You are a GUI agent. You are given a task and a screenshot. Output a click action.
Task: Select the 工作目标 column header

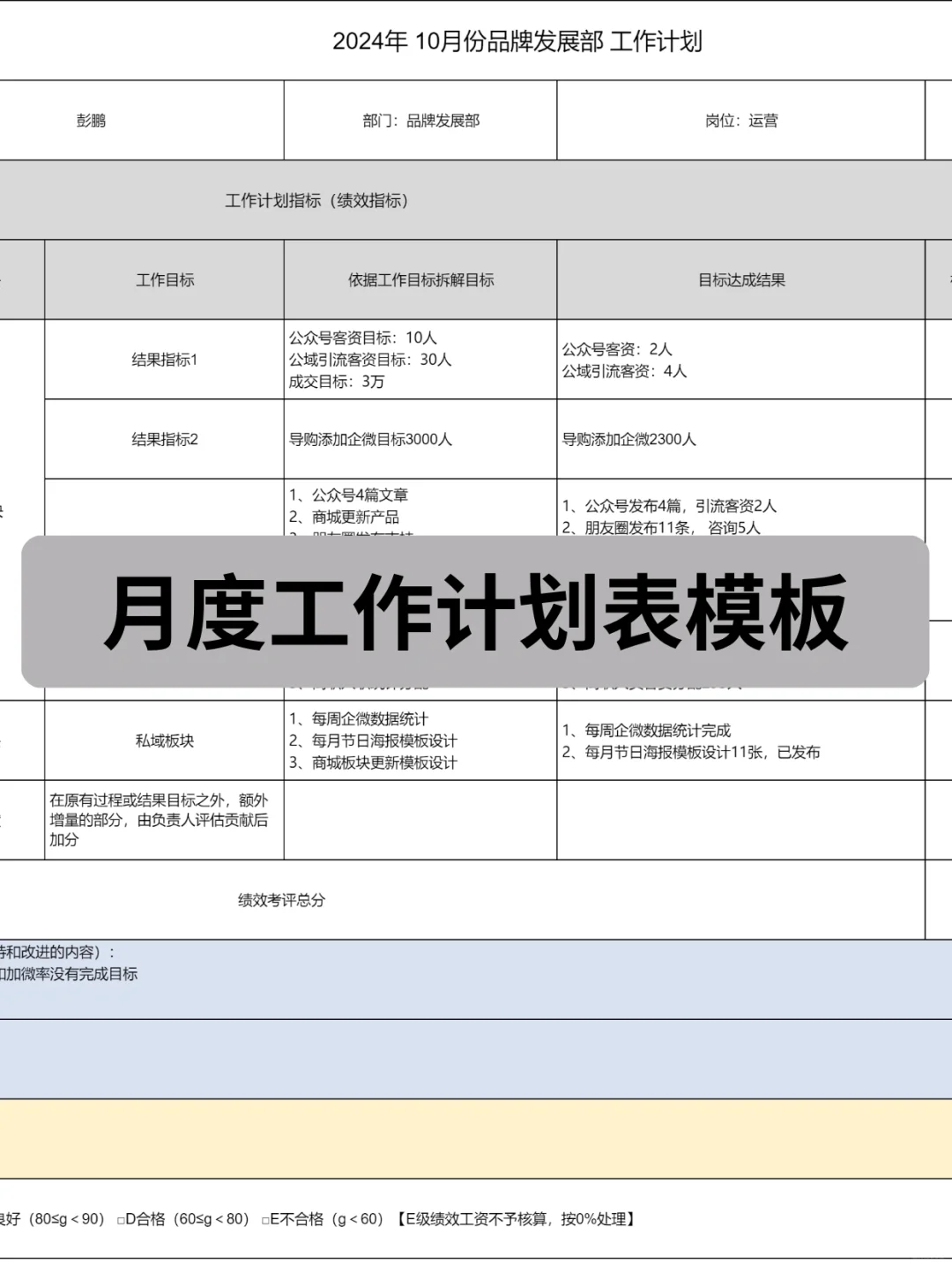point(164,280)
